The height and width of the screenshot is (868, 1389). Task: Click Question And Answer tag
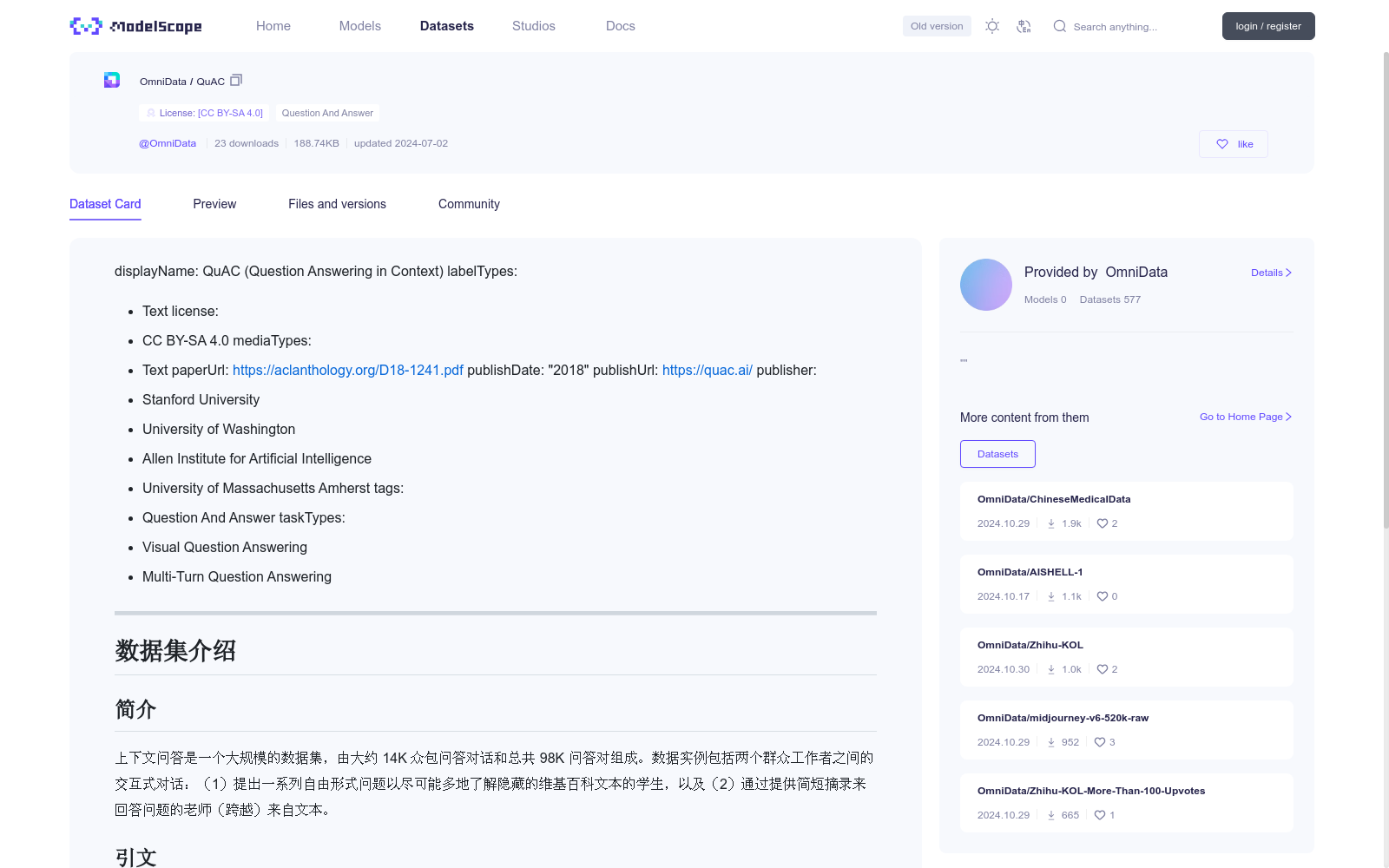(327, 113)
